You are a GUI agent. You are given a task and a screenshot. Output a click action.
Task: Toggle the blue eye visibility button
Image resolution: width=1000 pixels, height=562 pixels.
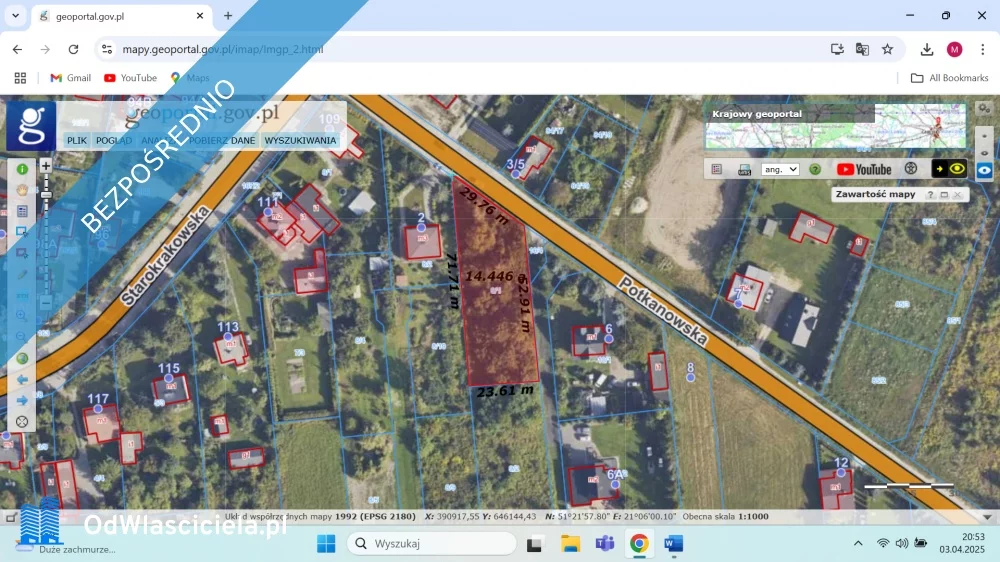[x=985, y=170]
